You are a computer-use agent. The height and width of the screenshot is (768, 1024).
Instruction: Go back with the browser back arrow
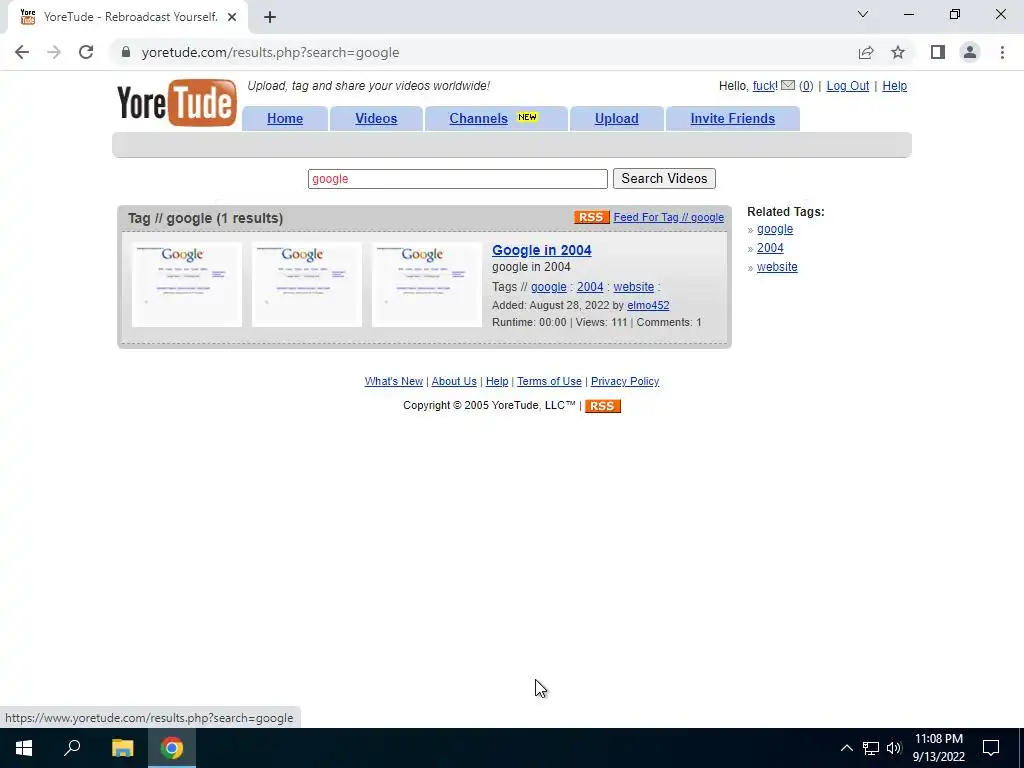coord(22,52)
